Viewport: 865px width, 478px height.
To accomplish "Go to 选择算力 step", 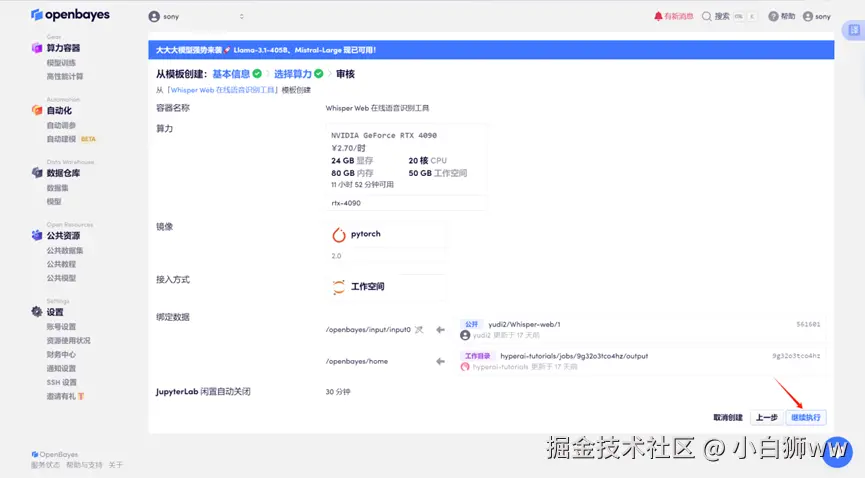I will pos(293,74).
